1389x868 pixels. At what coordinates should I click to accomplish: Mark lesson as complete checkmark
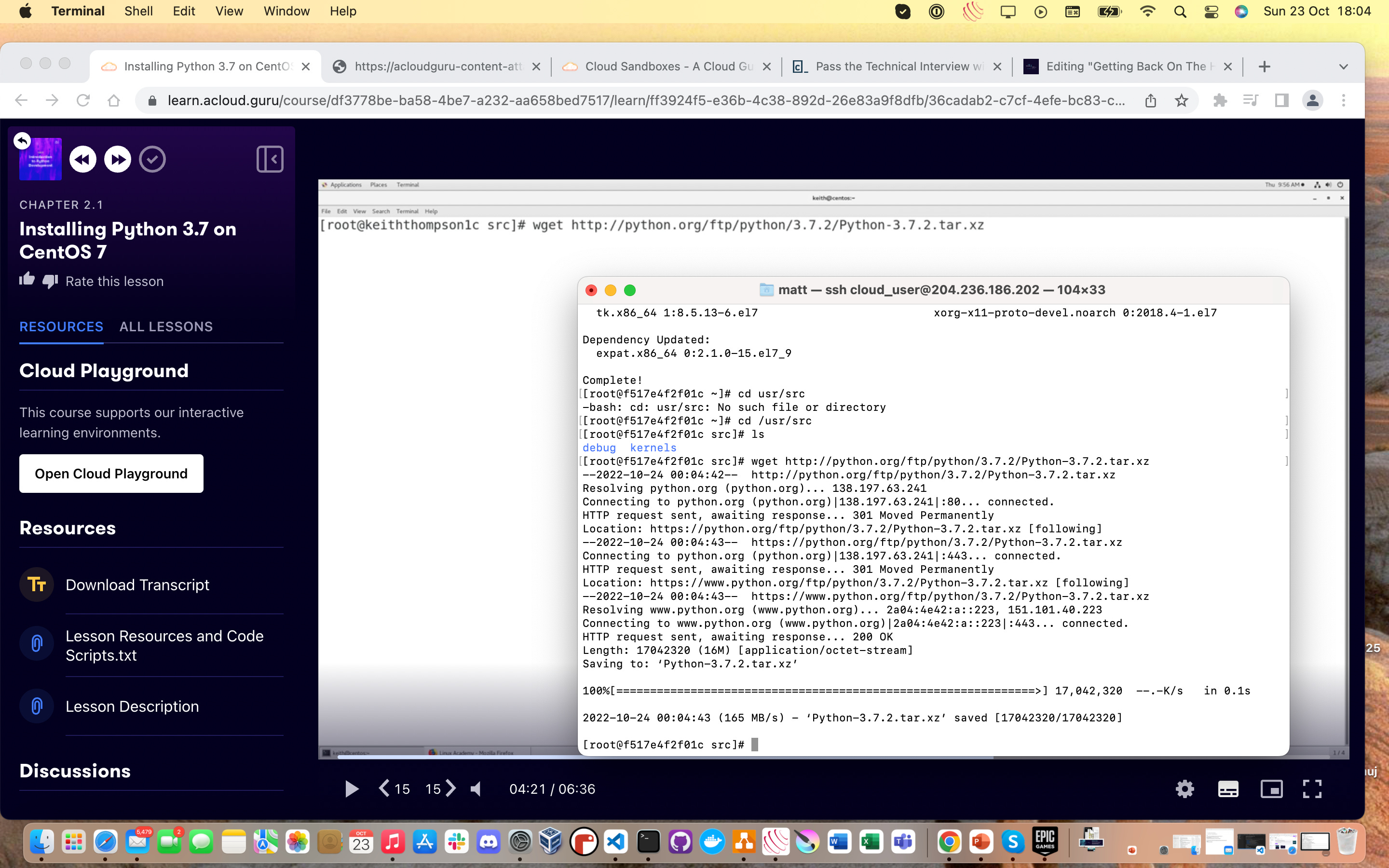point(152,159)
